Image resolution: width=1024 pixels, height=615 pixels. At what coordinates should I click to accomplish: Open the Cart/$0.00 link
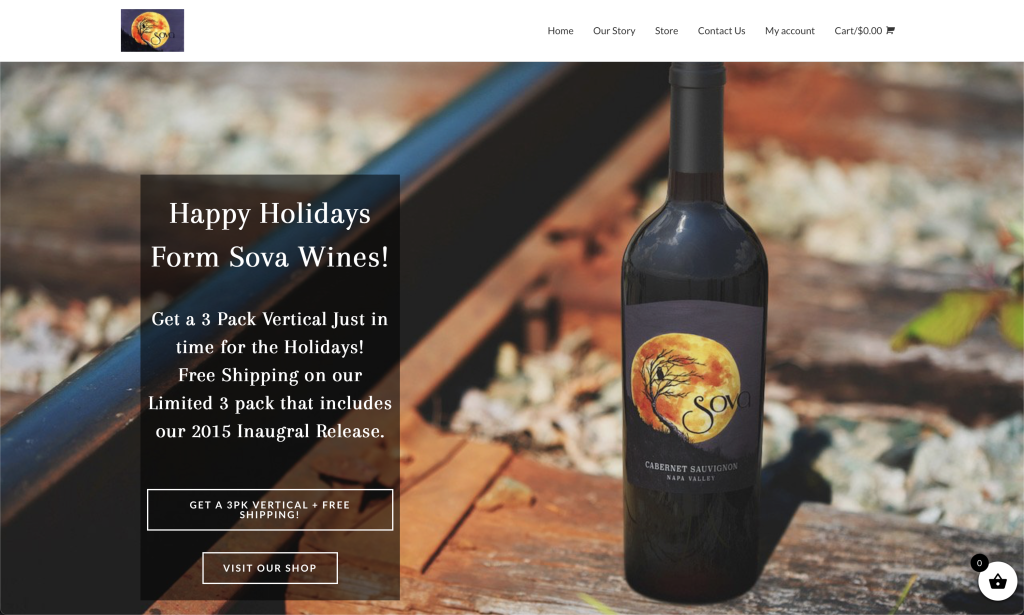(x=864, y=31)
